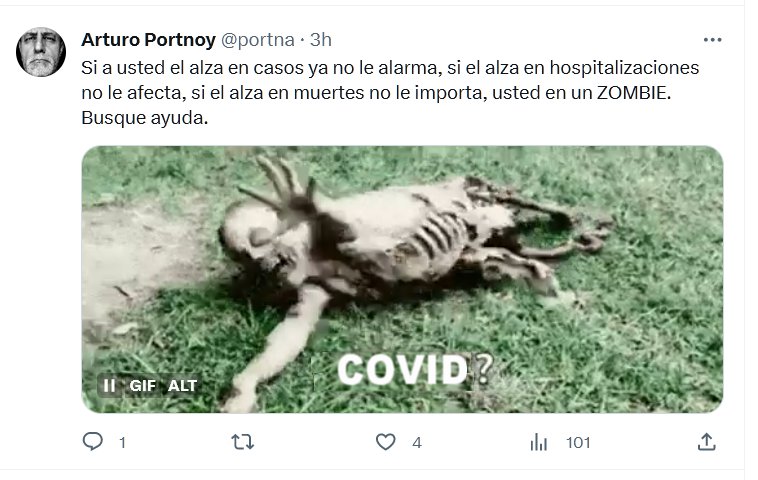Retweet this post using the repost icon
Image resolution: width=758 pixels, height=480 pixels.
click(x=242, y=442)
